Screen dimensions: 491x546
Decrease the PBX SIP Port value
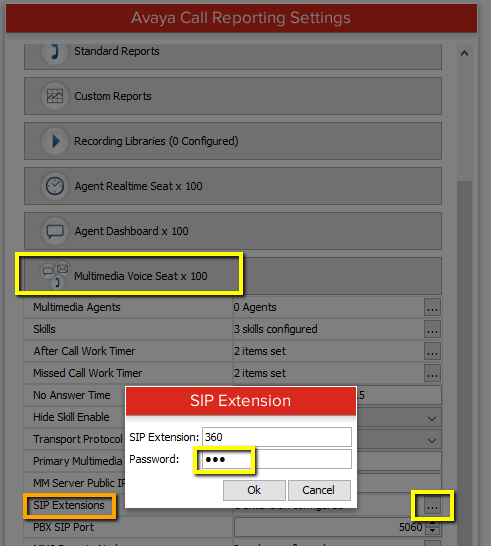[x=432, y=531]
